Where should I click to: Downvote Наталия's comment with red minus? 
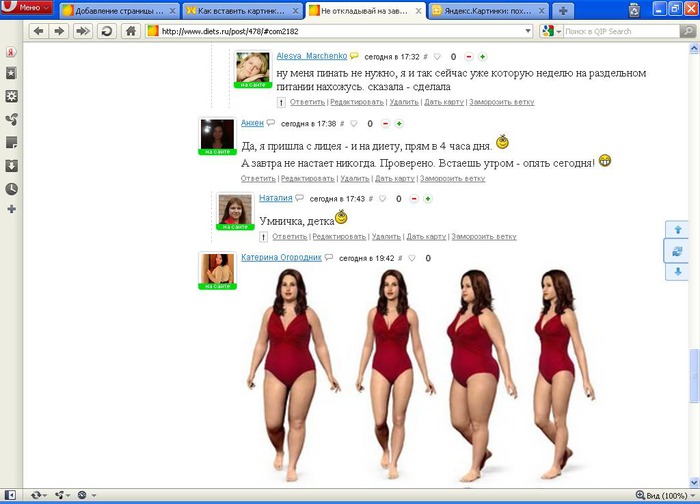411,199
